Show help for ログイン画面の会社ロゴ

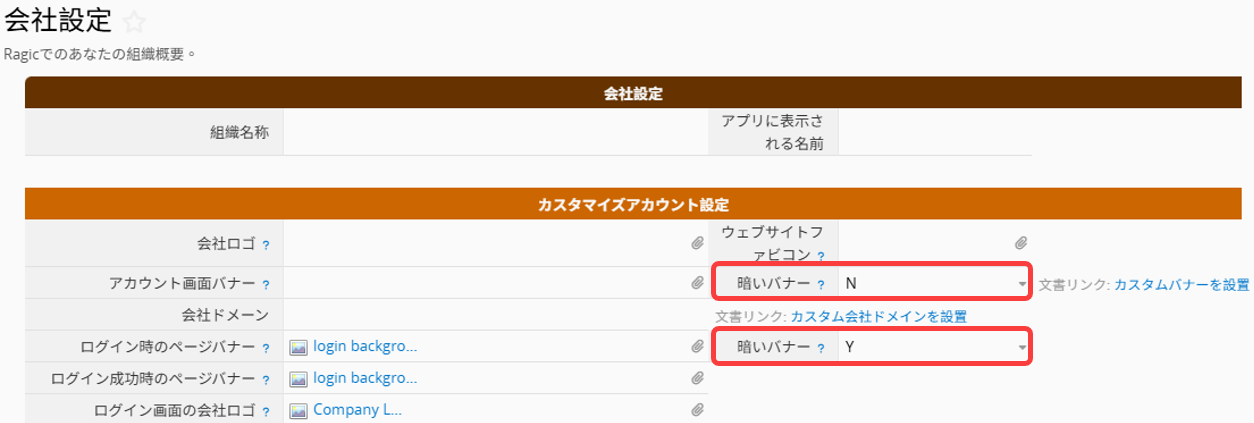point(266,412)
